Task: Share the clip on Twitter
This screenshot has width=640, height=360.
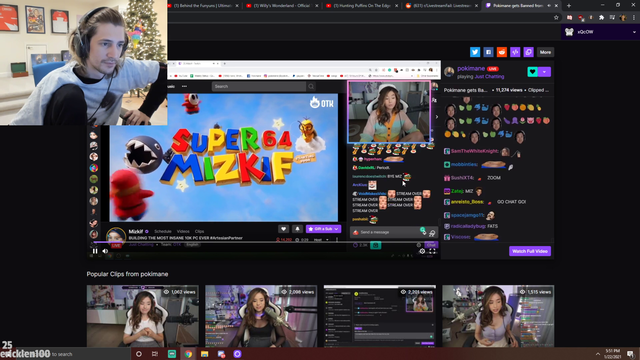Action: coord(475,52)
